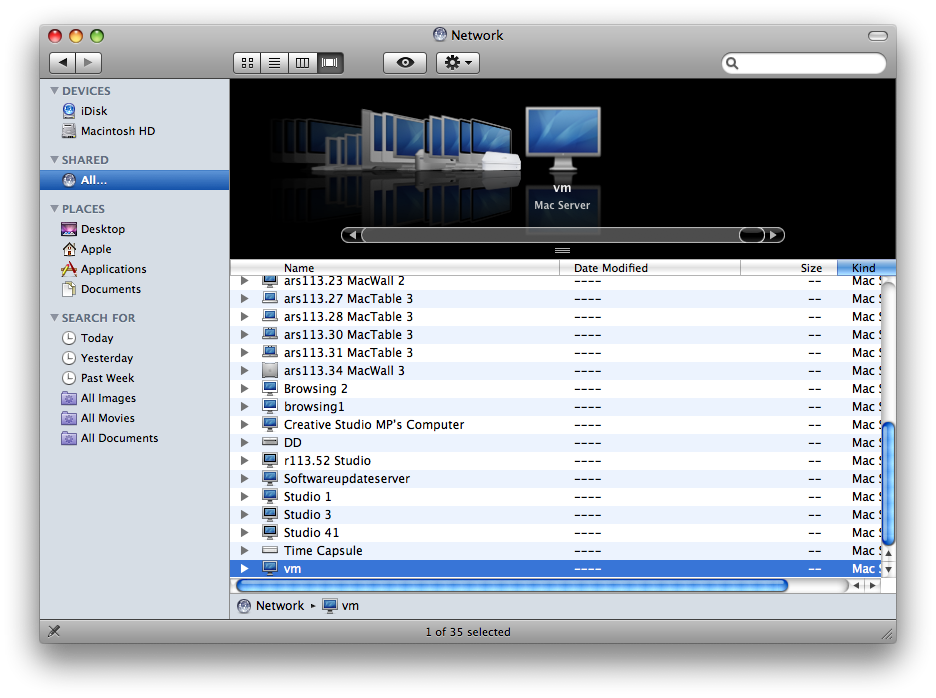Switch to Cover Flow view
Screen dimensions: 936x698
coord(330,63)
